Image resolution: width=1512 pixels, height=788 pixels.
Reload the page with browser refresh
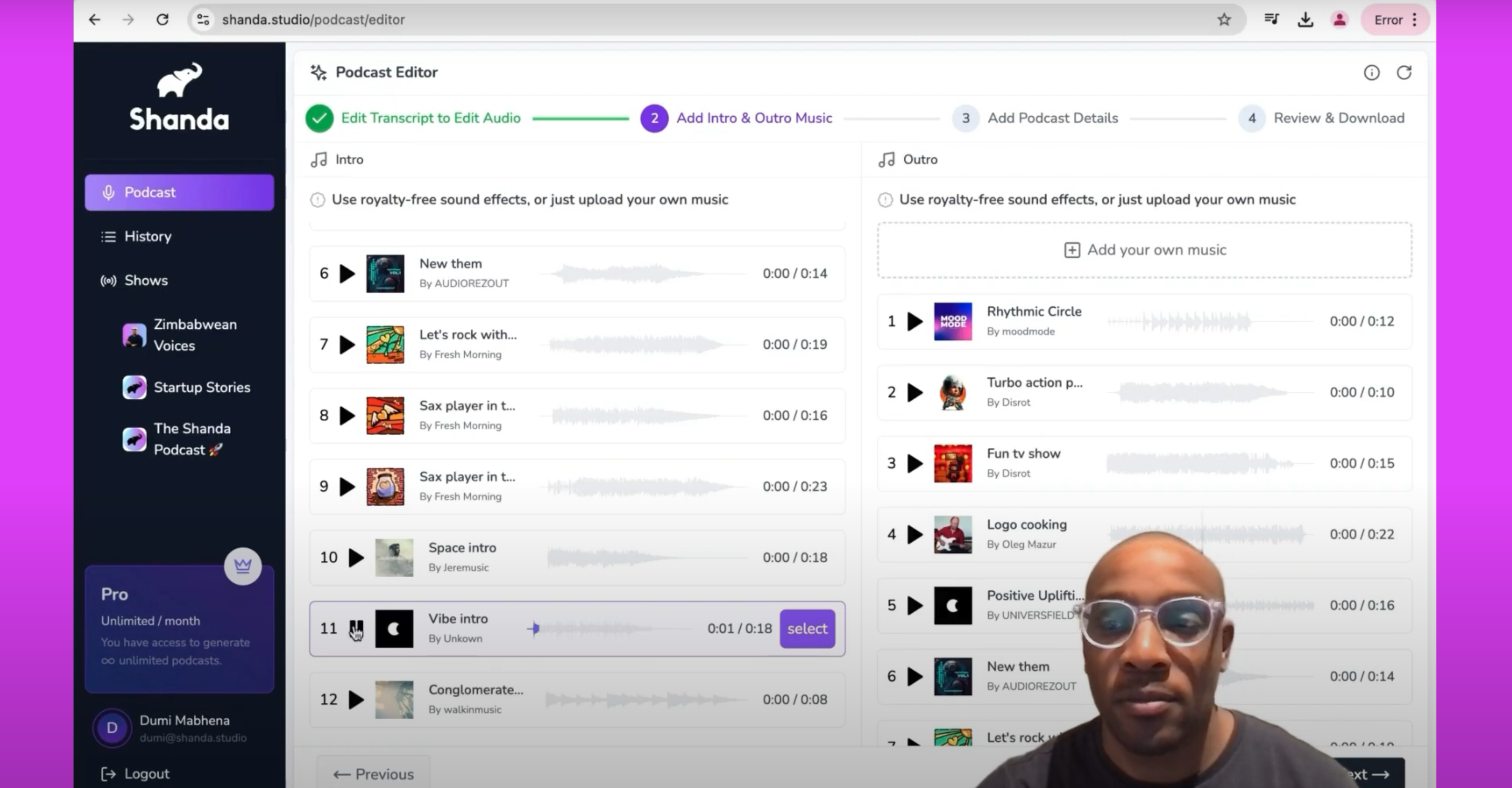pos(162,19)
